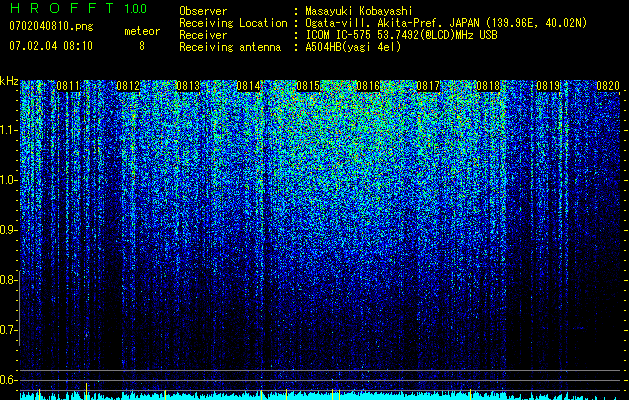Click the 1.0 kHz frequency label
The width and height of the screenshot is (629, 400).
(x=8, y=180)
